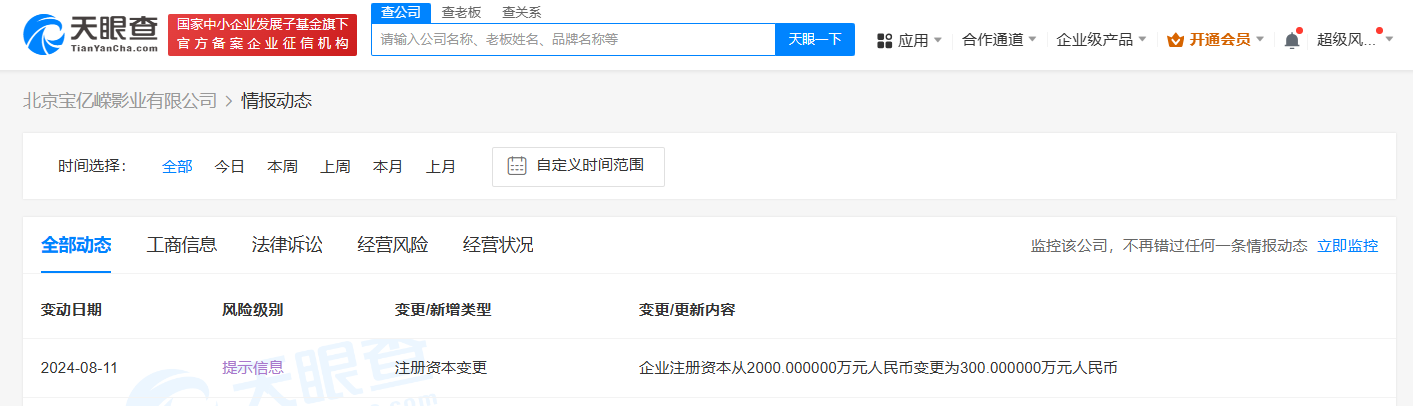Open the notification bell
Image resolution: width=1413 pixels, height=406 pixels.
(x=1292, y=40)
